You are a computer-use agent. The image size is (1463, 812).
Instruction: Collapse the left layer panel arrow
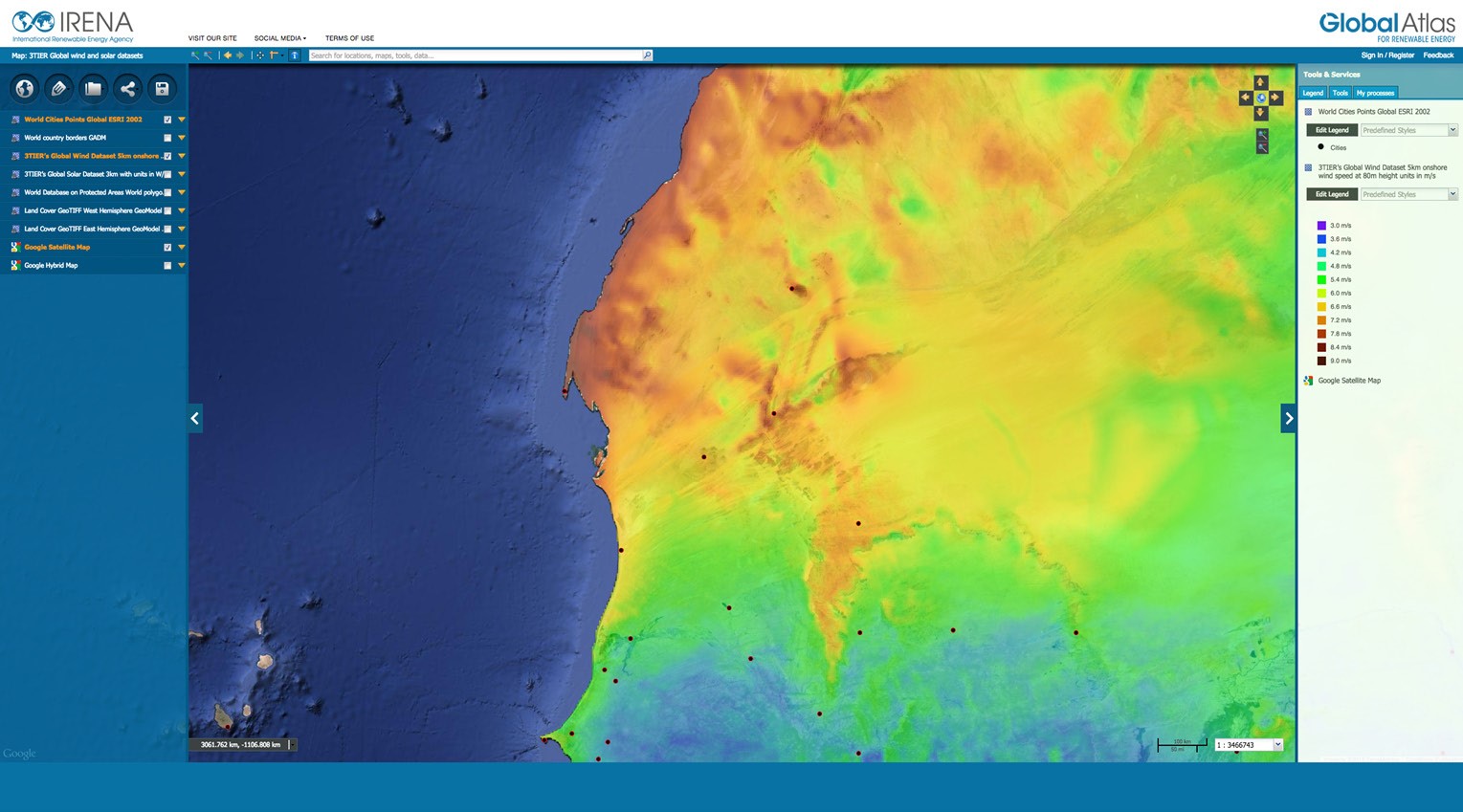[x=195, y=418]
